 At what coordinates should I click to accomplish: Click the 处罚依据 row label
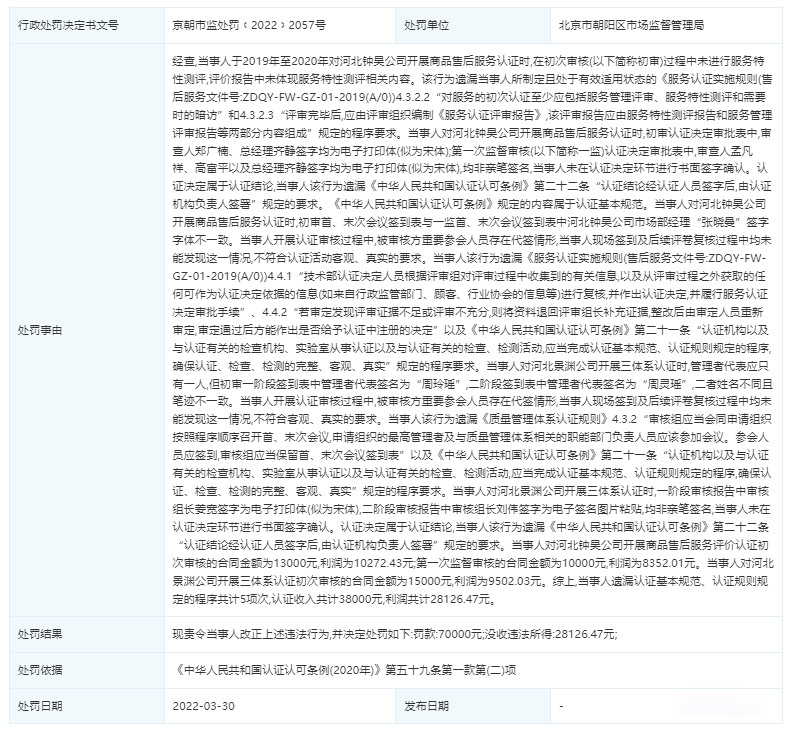pyautogui.click(x=40, y=669)
